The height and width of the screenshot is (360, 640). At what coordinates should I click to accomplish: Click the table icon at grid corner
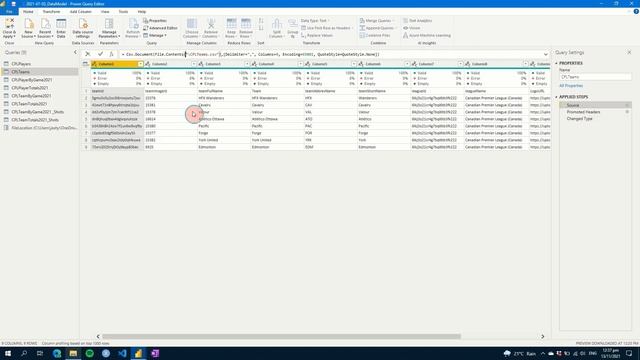(85, 64)
